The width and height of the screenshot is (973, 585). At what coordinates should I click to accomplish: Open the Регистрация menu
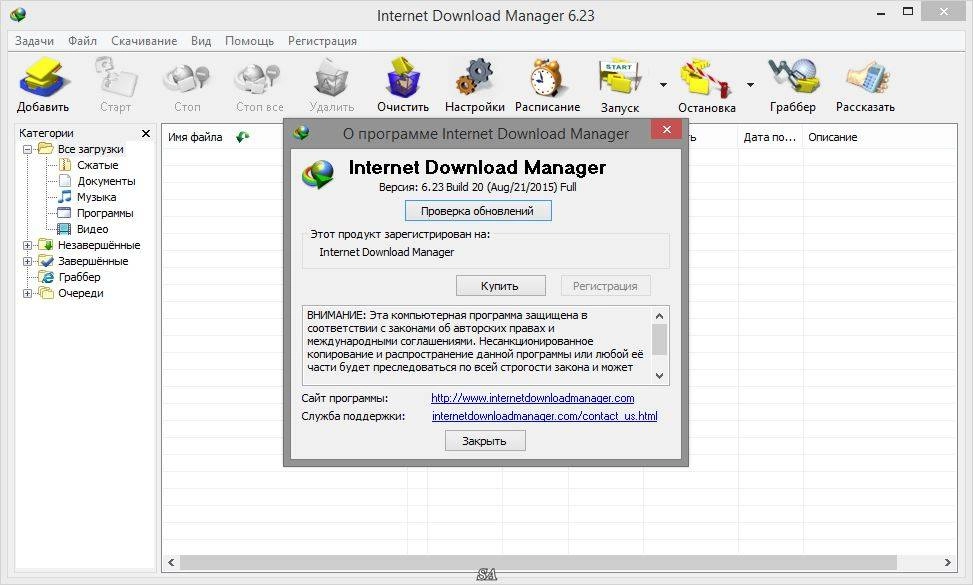point(322,41)
